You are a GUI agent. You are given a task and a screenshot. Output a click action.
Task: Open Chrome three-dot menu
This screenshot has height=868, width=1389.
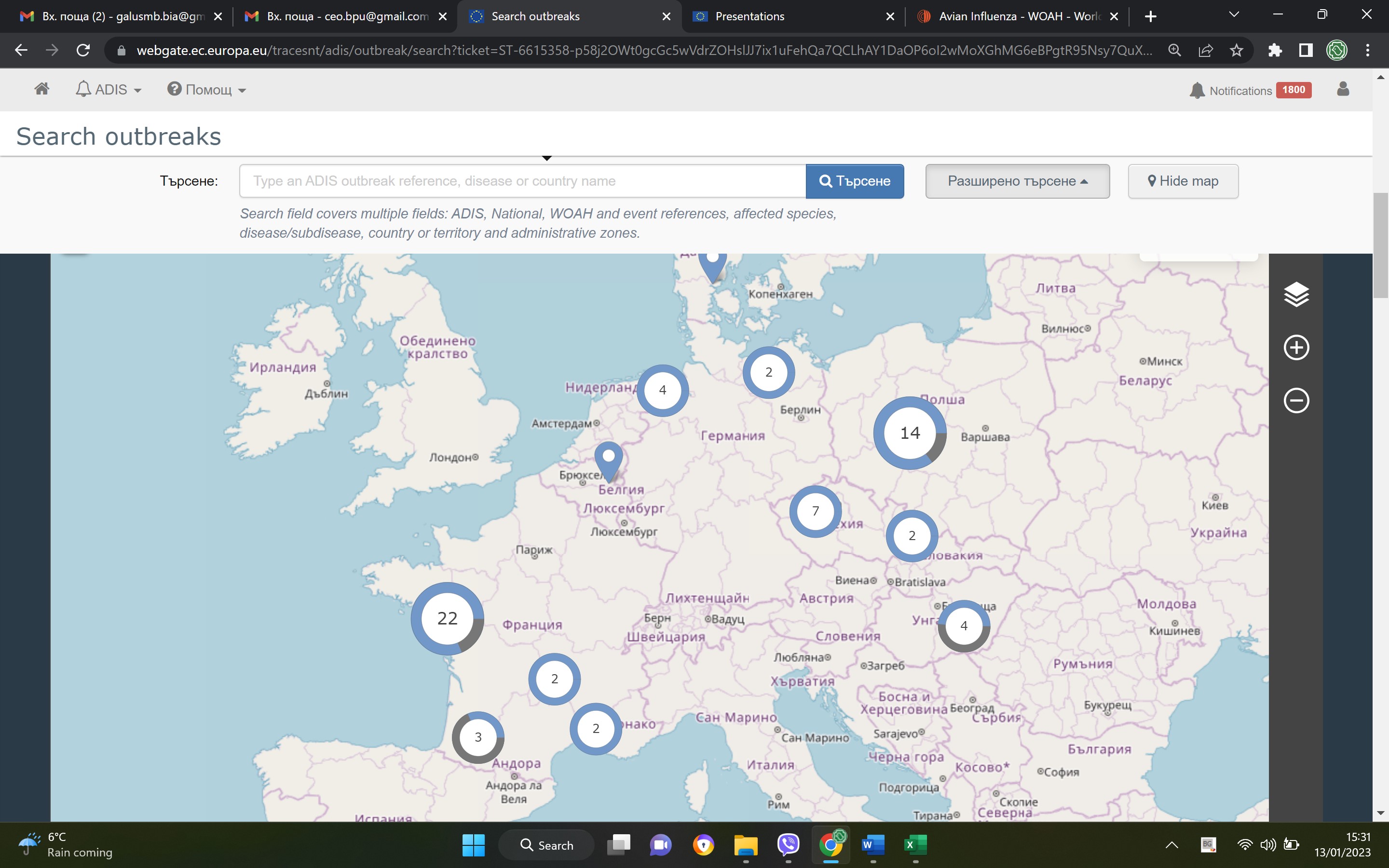pyautogui.click(x=1368, y=51)
